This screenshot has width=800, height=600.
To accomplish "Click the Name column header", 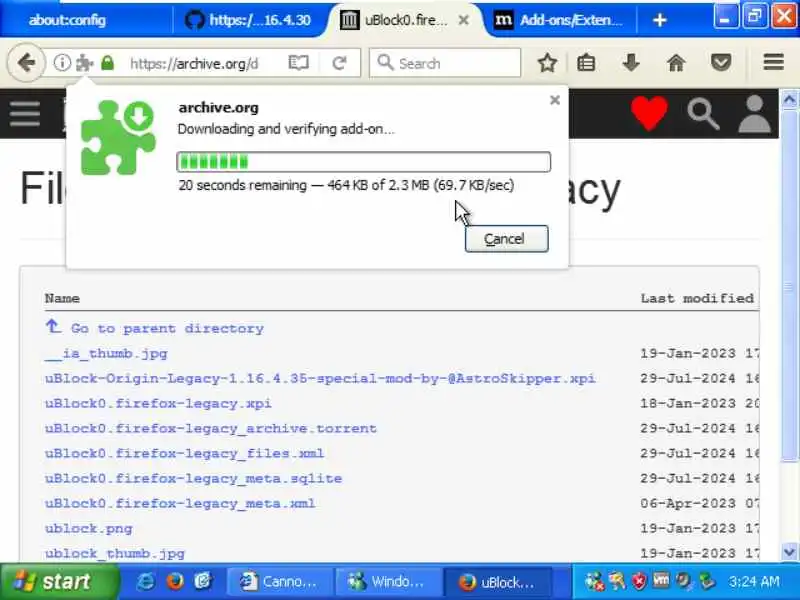I will point(62,298).
